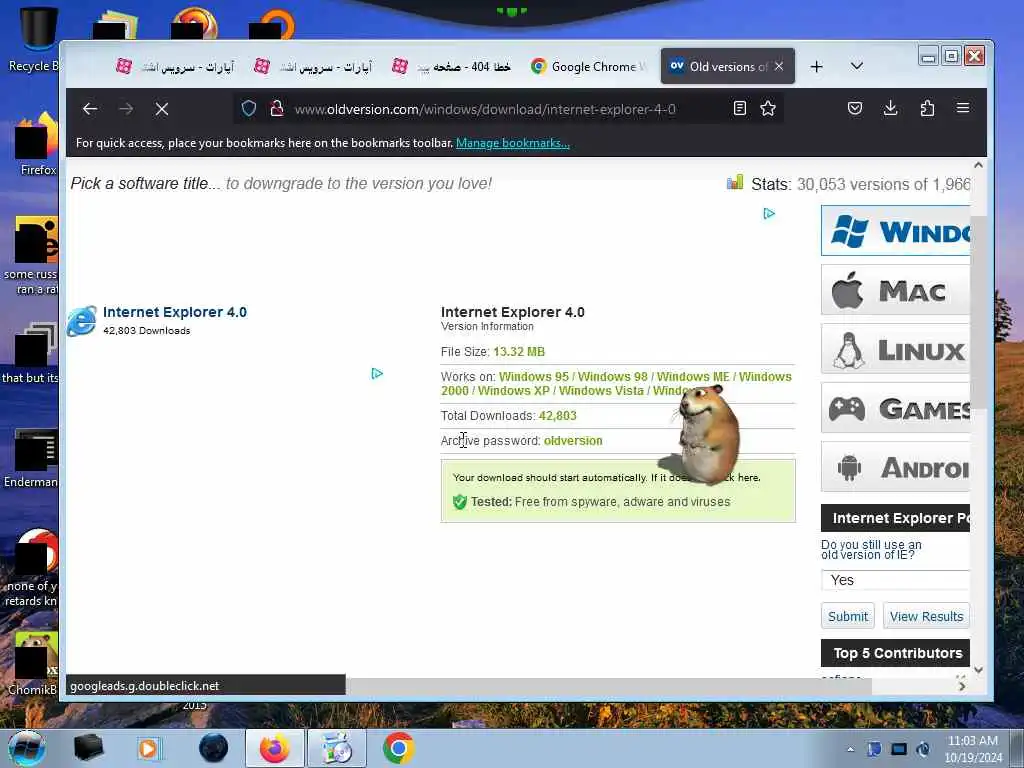Image resolution: width=1024 pixels, height=768 pixels.
Task: View site security padlock info
Action: tap(276, 108)
